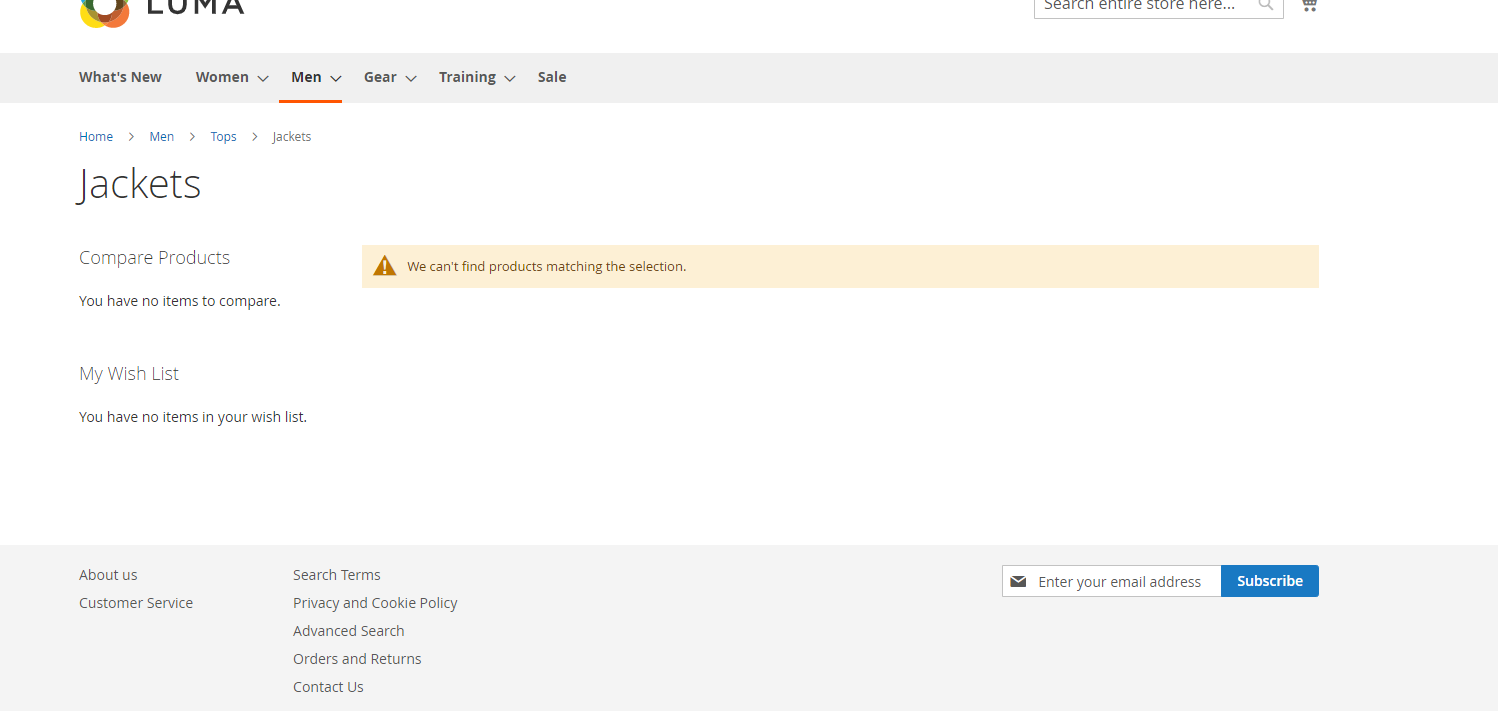Open the Advanced Search page
Screen dimensions: 1498x711
[348, 630]
